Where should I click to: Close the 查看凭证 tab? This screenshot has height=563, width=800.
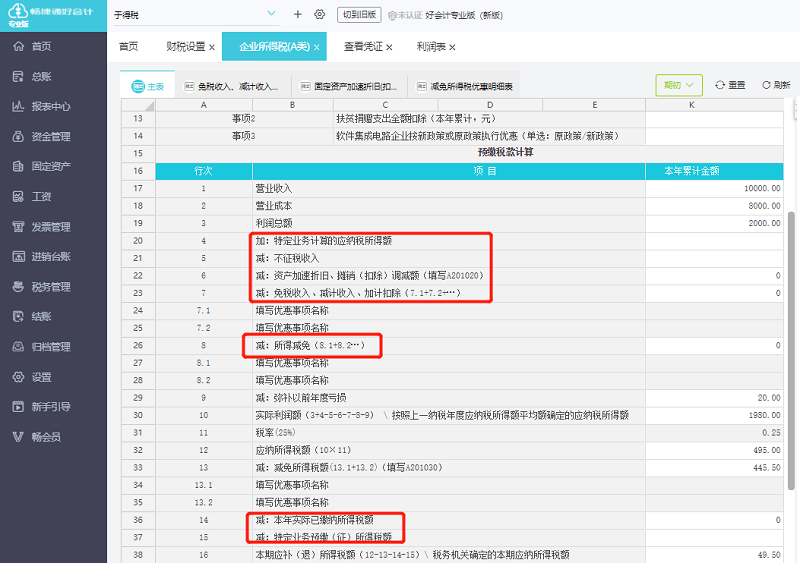[389, 47]
